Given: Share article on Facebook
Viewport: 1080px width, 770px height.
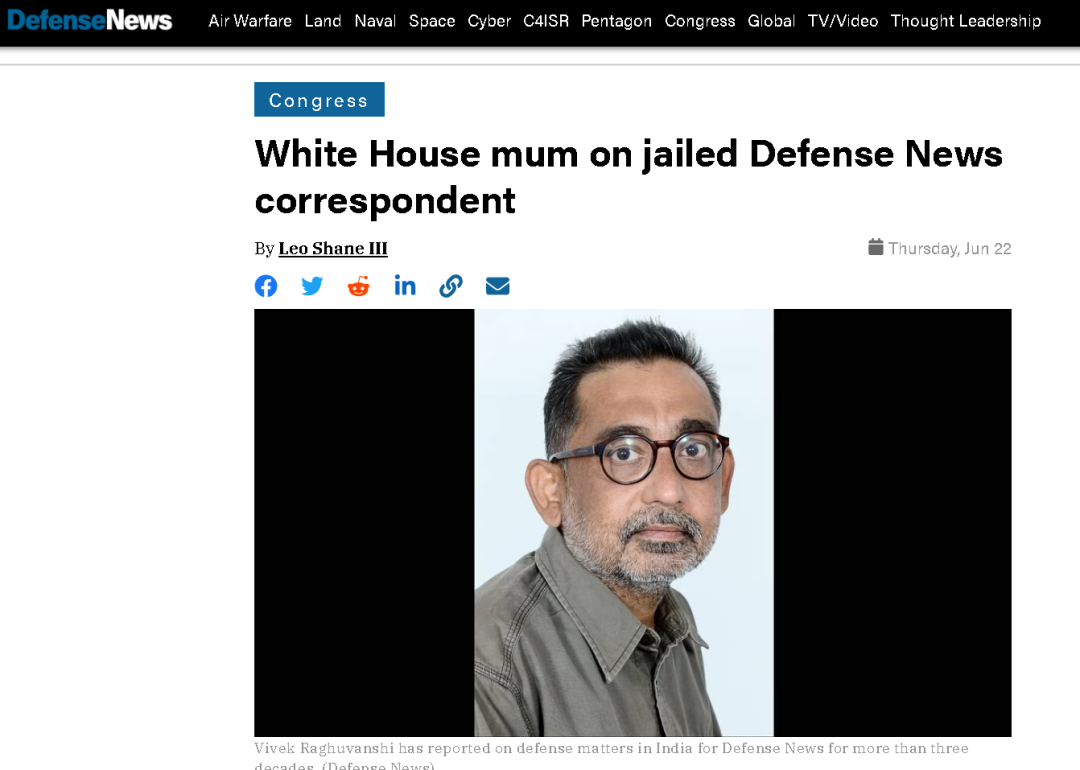Looking at the screenshot, I should point(266,286).
